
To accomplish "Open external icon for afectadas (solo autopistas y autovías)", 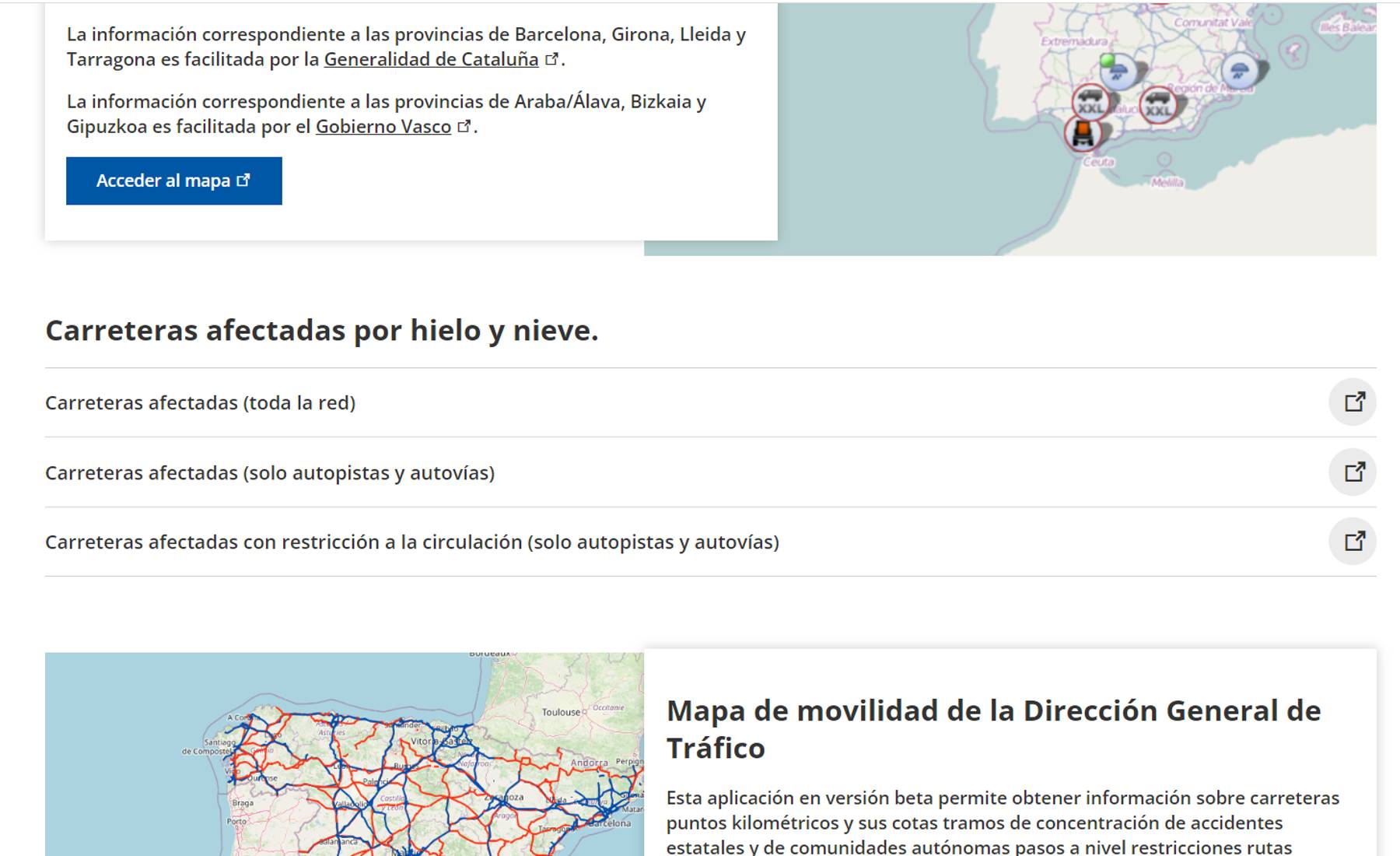I will point(1353,472).
